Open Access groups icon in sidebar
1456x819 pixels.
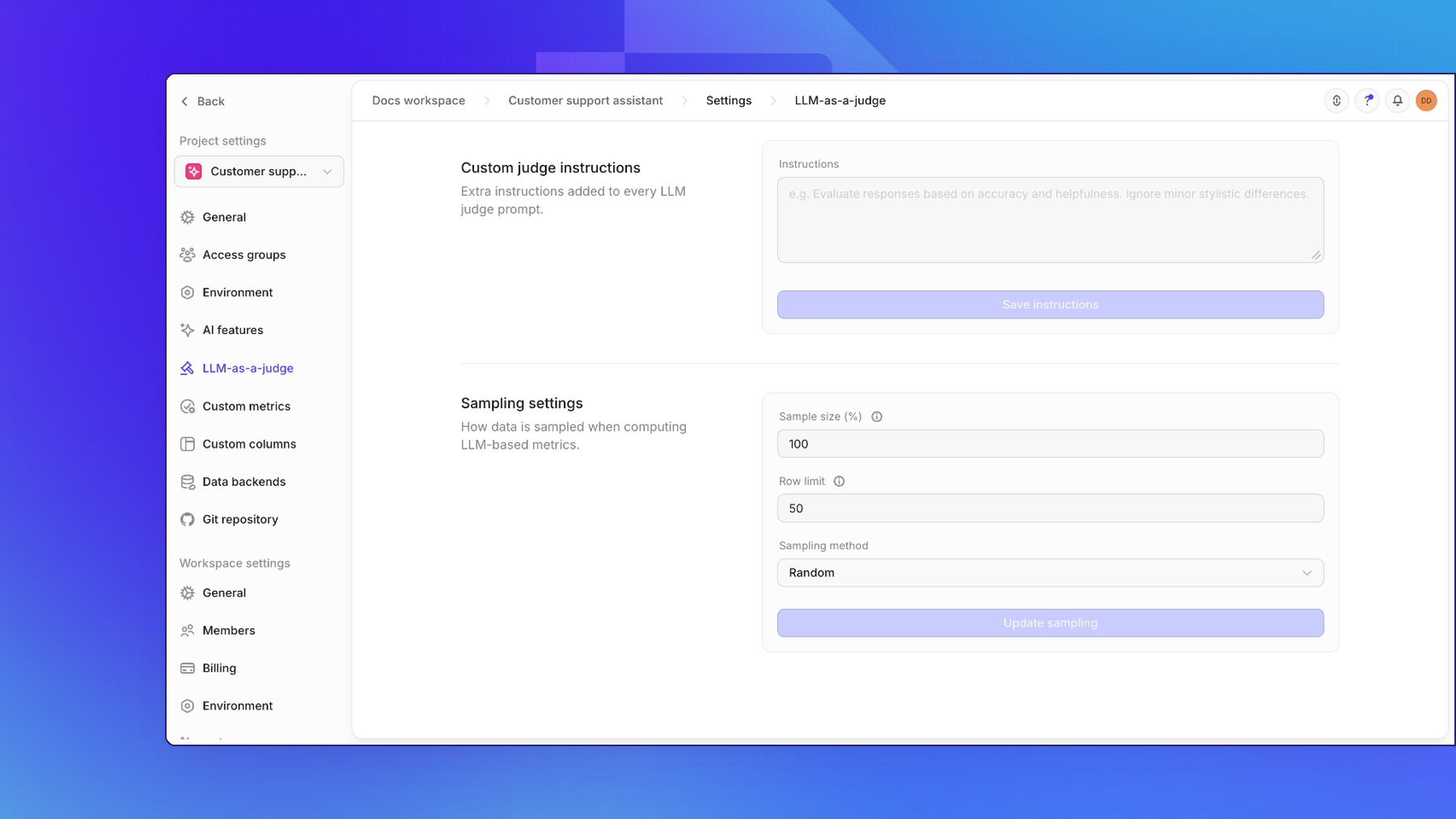pos(188,255)
